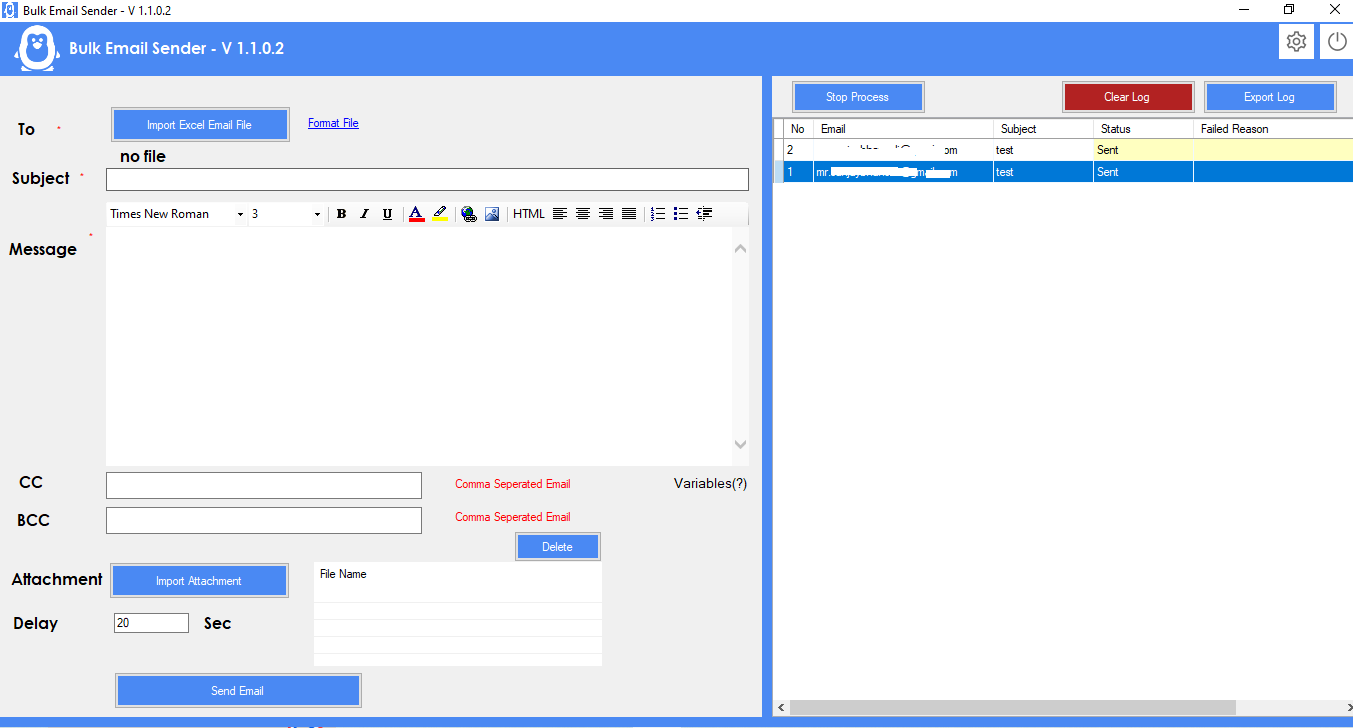
Task: Click inside the Subject input field
Action: coord(427,179)
